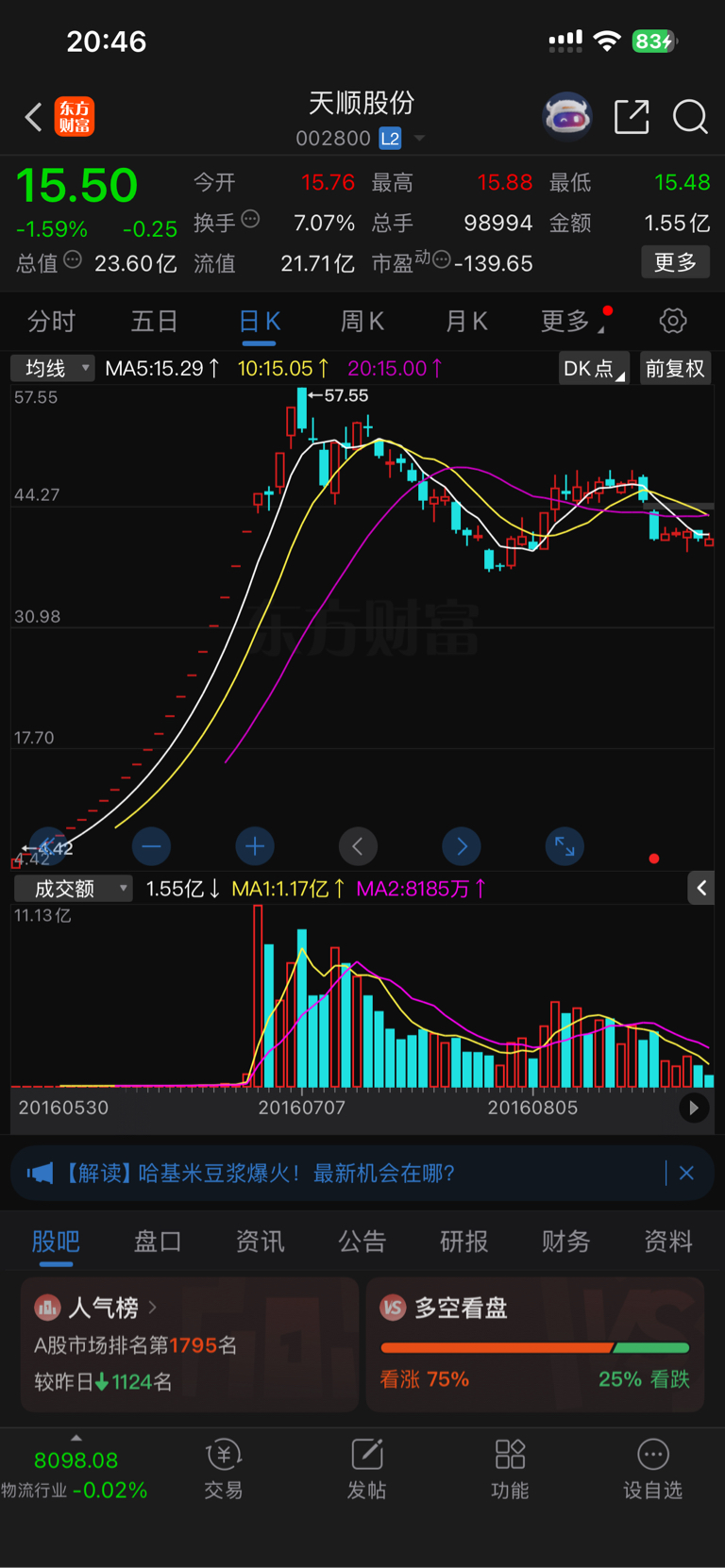This screenshot has height=1568, width=725.
Task: Open the 财务 tab
Action: [566, 1242]
